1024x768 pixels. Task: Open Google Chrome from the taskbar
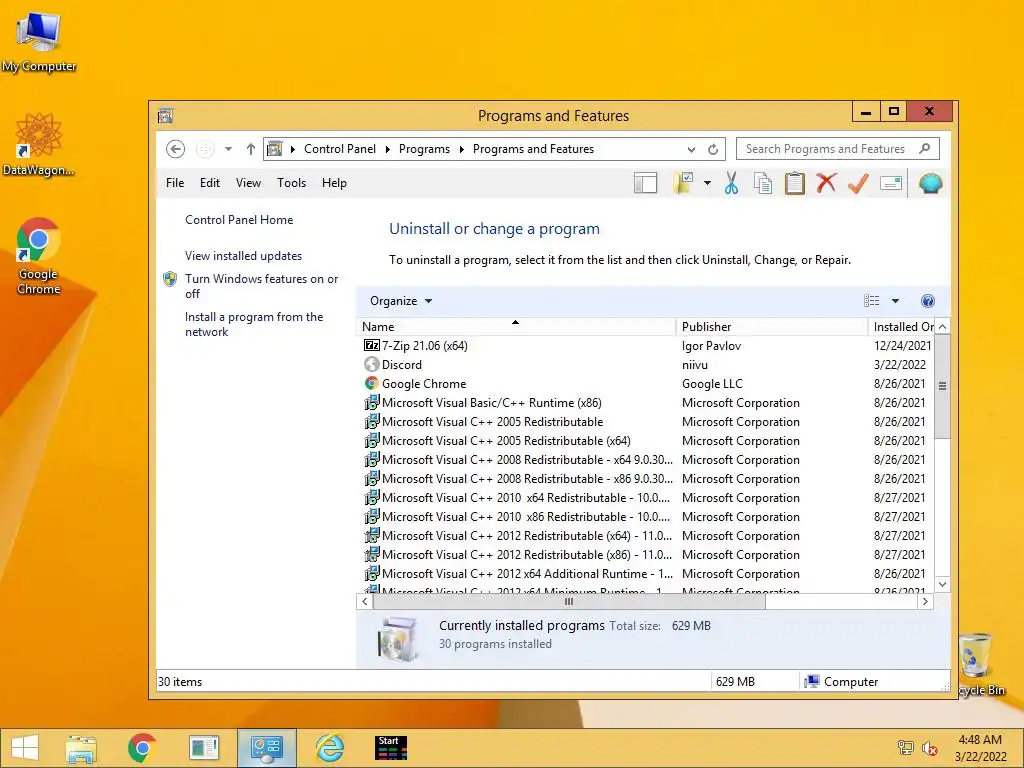(142, 748)
